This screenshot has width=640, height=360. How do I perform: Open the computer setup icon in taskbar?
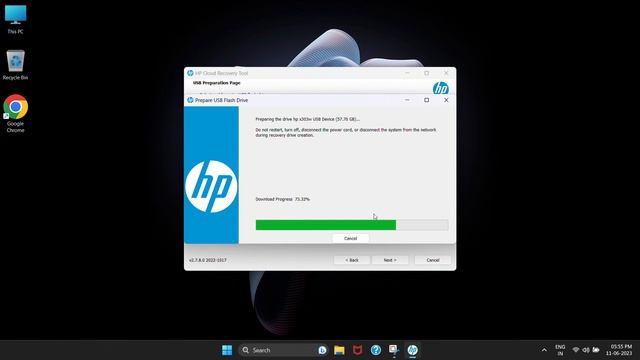(x=394, y=350)
